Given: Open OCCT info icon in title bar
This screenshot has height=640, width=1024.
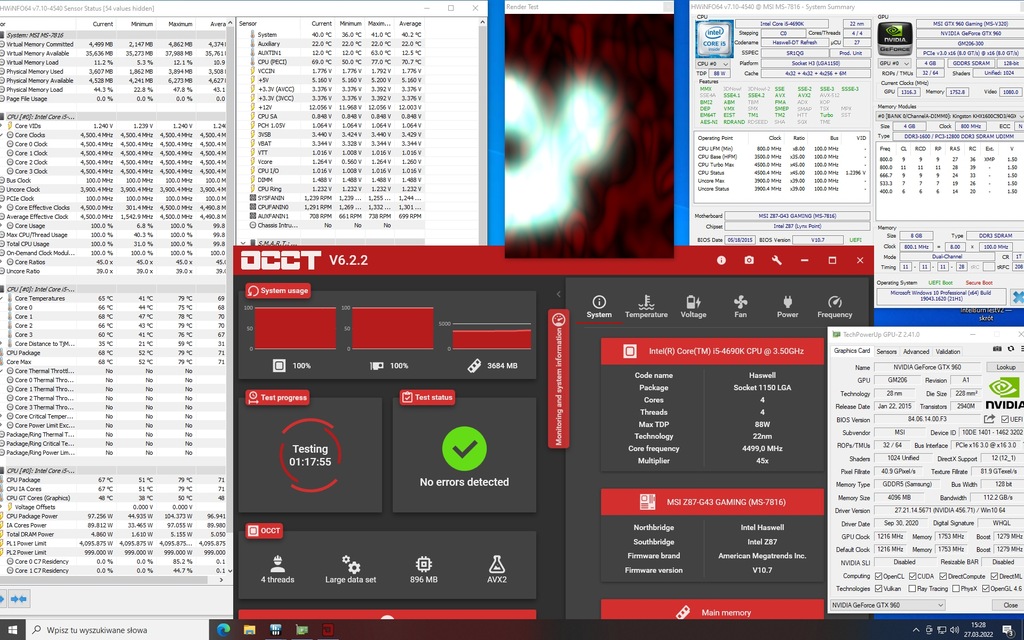Looking at the screenshot, I should tap(721, 260).
